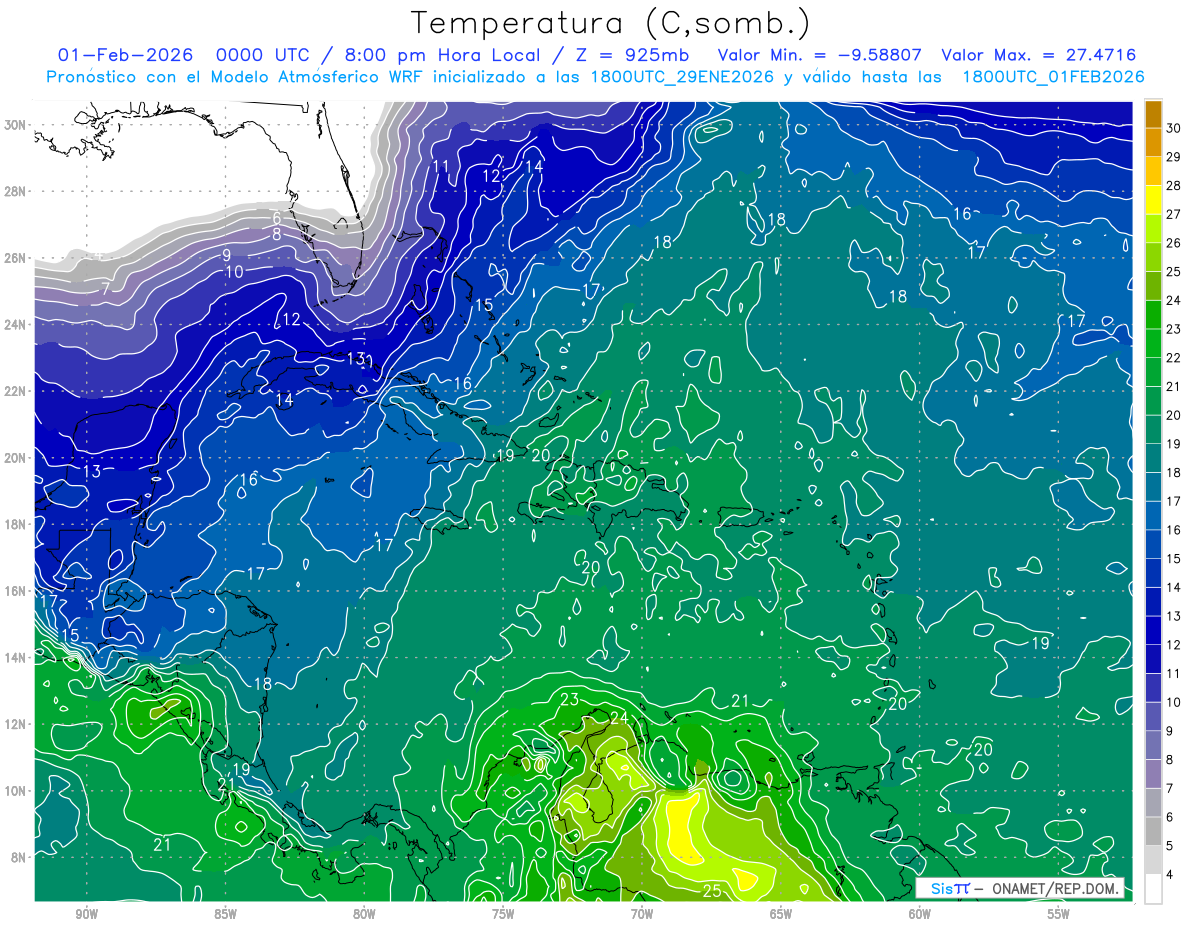
Task: Click the dark orange swatch atop the colorbar
Action: pos(1153,114)
